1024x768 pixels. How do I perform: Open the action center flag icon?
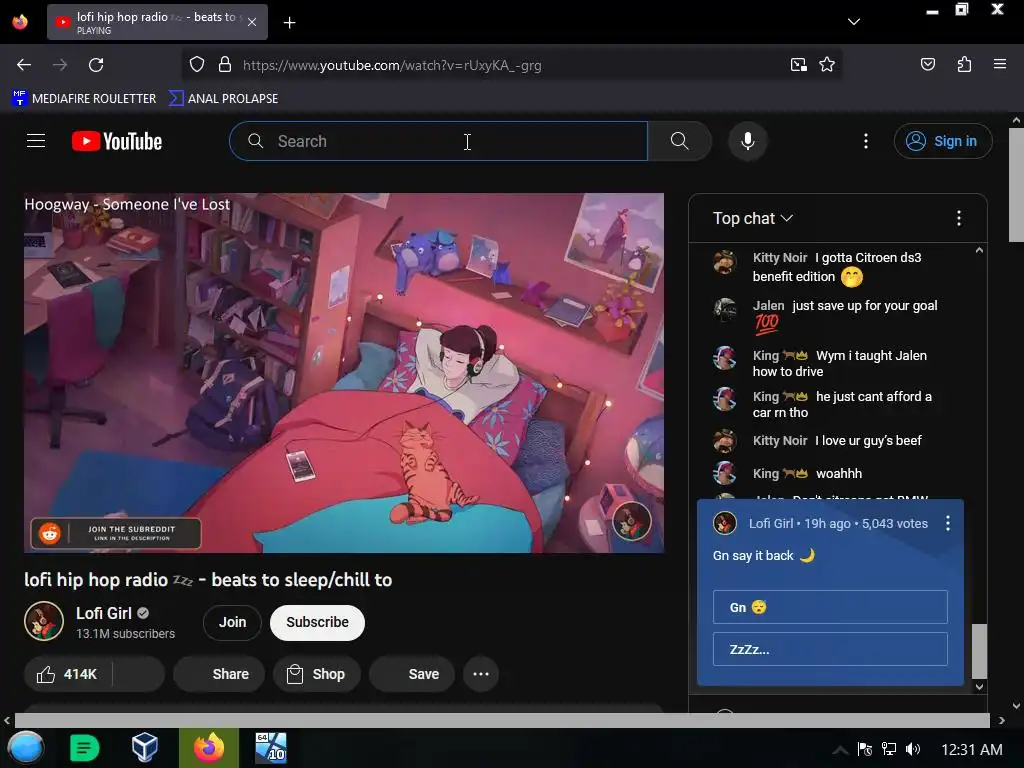pyautogui.click(x=865, y=749)
